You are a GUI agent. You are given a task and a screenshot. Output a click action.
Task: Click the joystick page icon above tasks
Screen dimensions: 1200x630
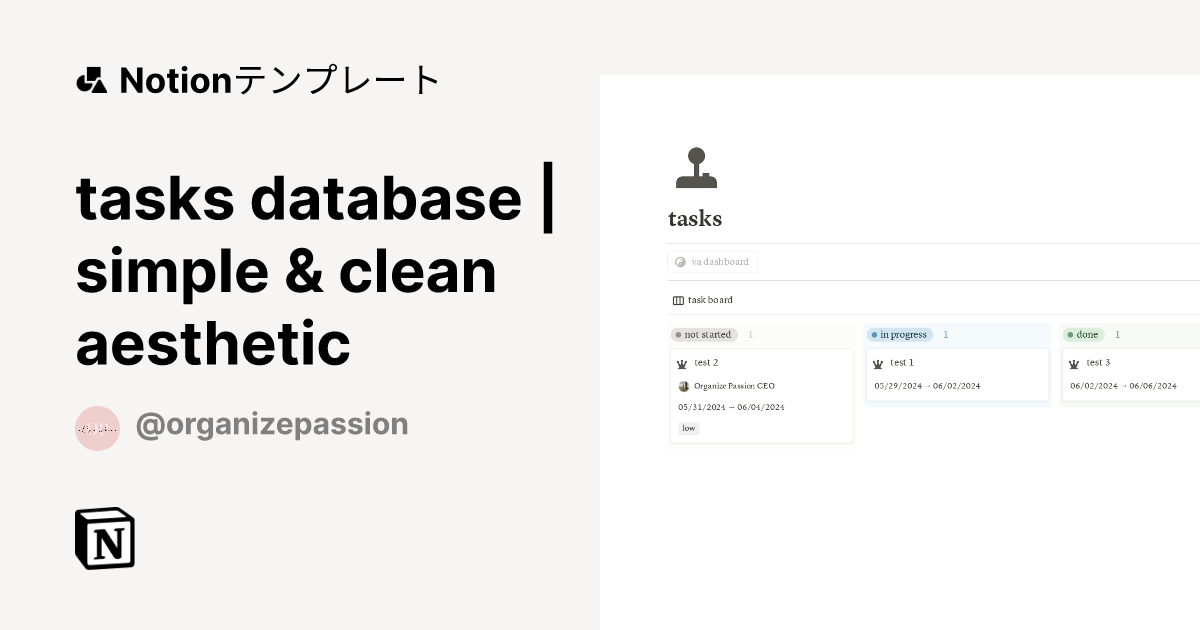pos(696,166)
